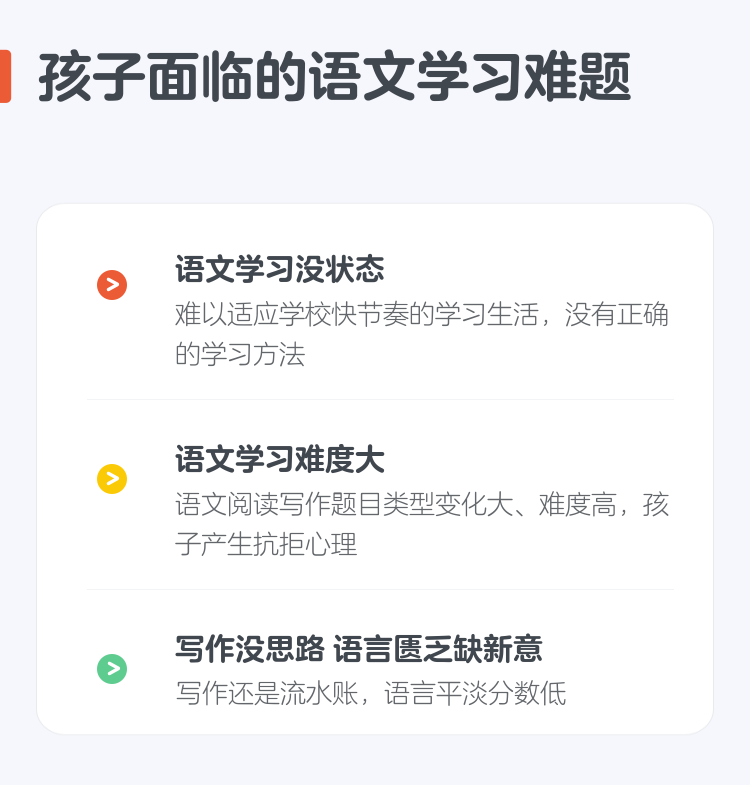Click the yellow arrow circle icon
The image size is (750, 785).
point(112,479)
